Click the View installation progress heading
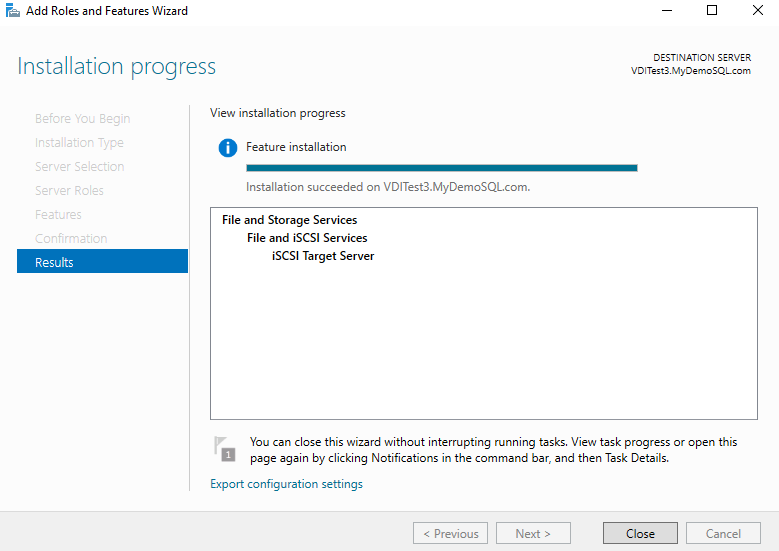 pos(277,113)
